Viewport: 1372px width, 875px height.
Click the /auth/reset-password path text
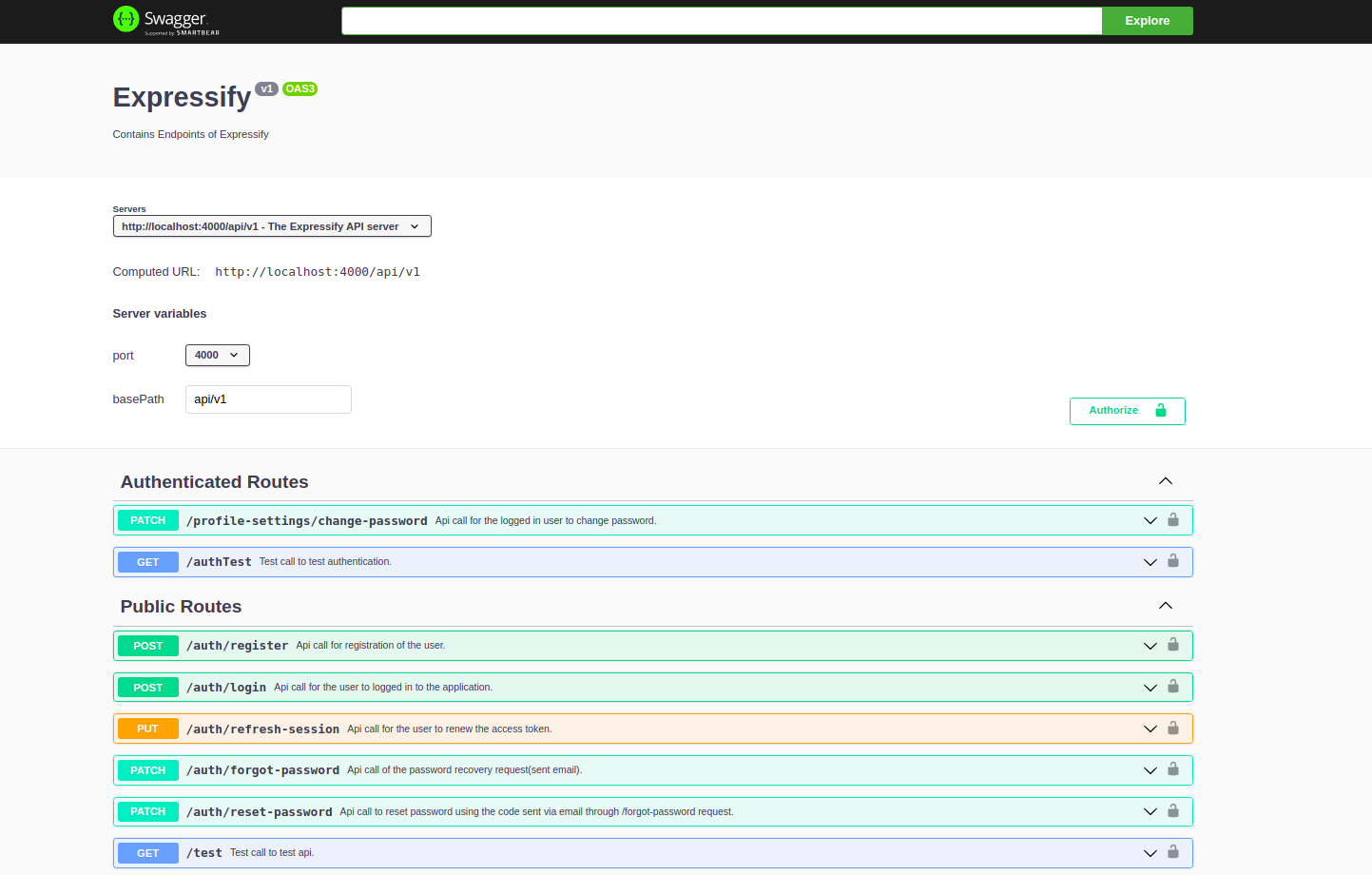pyautogui.click(x=260, y=812)
